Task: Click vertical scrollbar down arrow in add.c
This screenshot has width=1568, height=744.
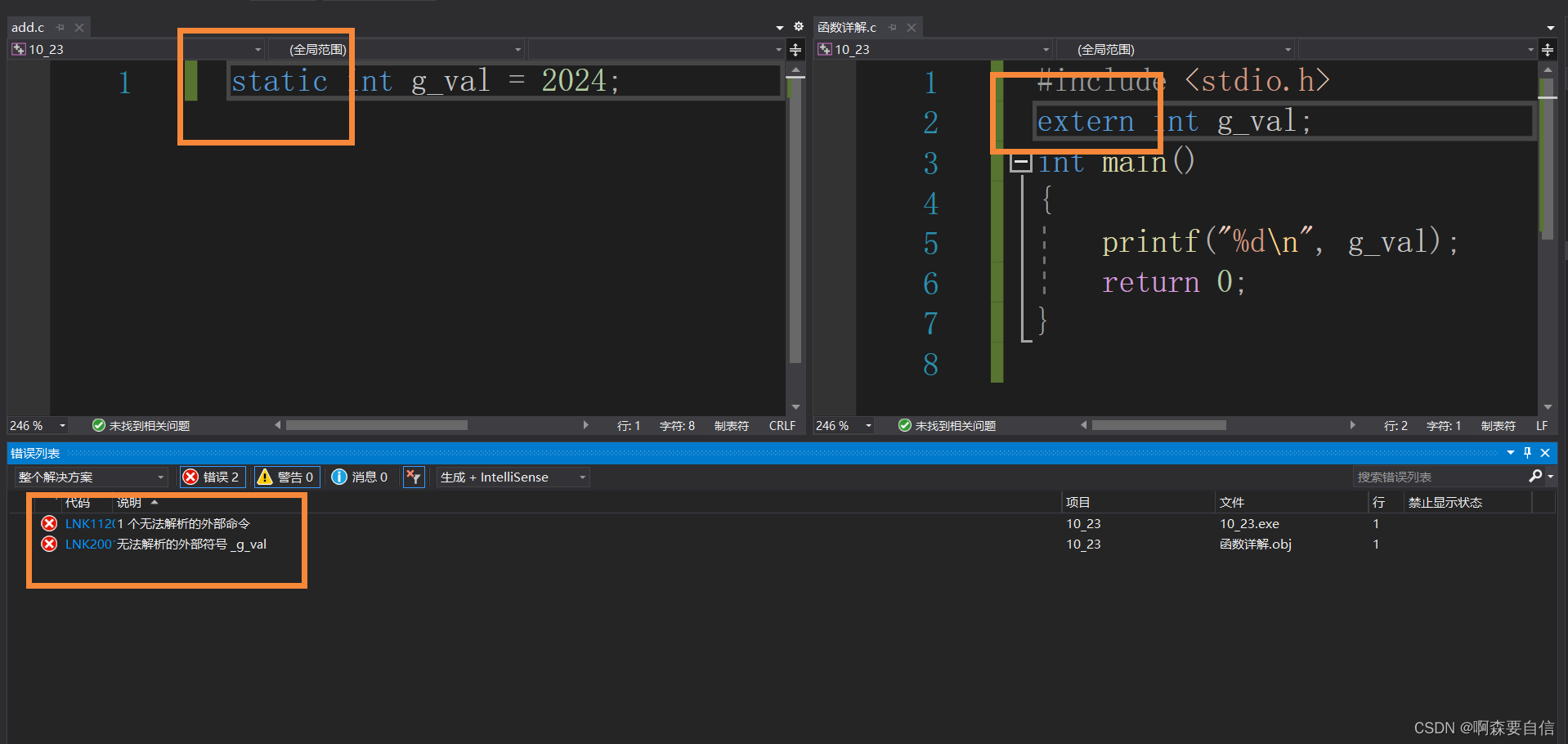Action: click(x=795, y=407)
